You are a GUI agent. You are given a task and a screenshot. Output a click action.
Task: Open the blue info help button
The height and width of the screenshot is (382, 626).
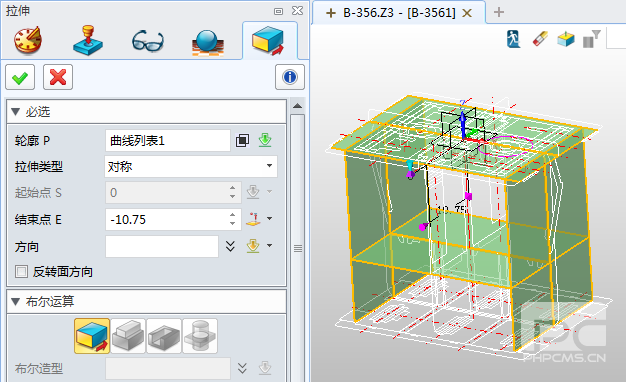pos(290,77)
